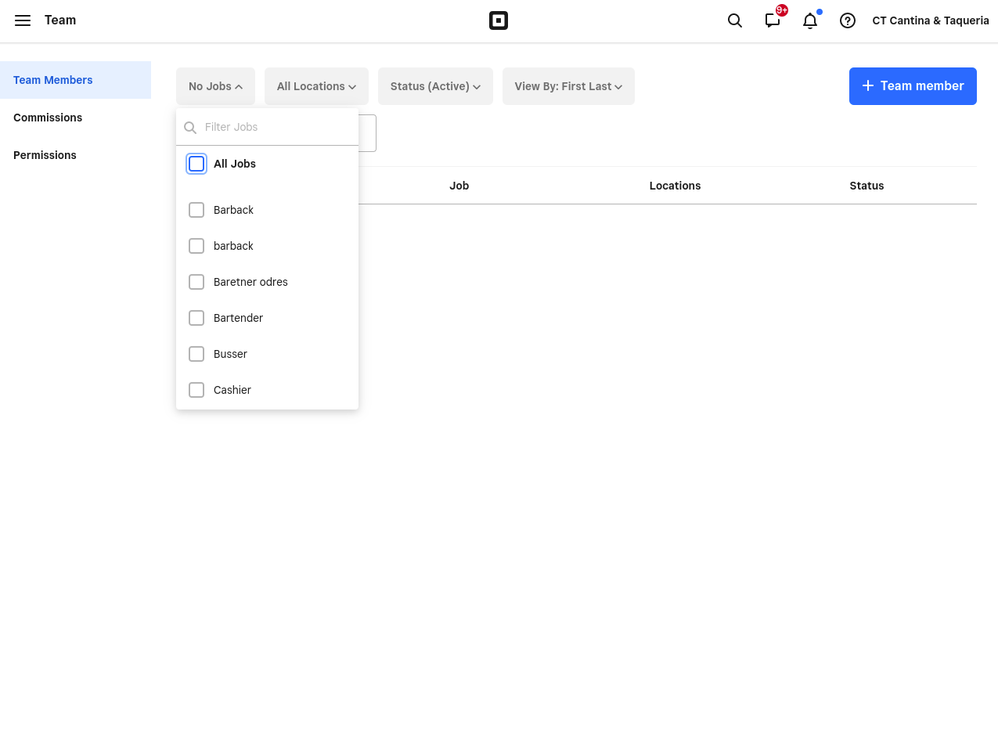Enable the Bartender job filter
Viewport: 998px width, 747px height.
pyautogui.click(x=196, y=317)
